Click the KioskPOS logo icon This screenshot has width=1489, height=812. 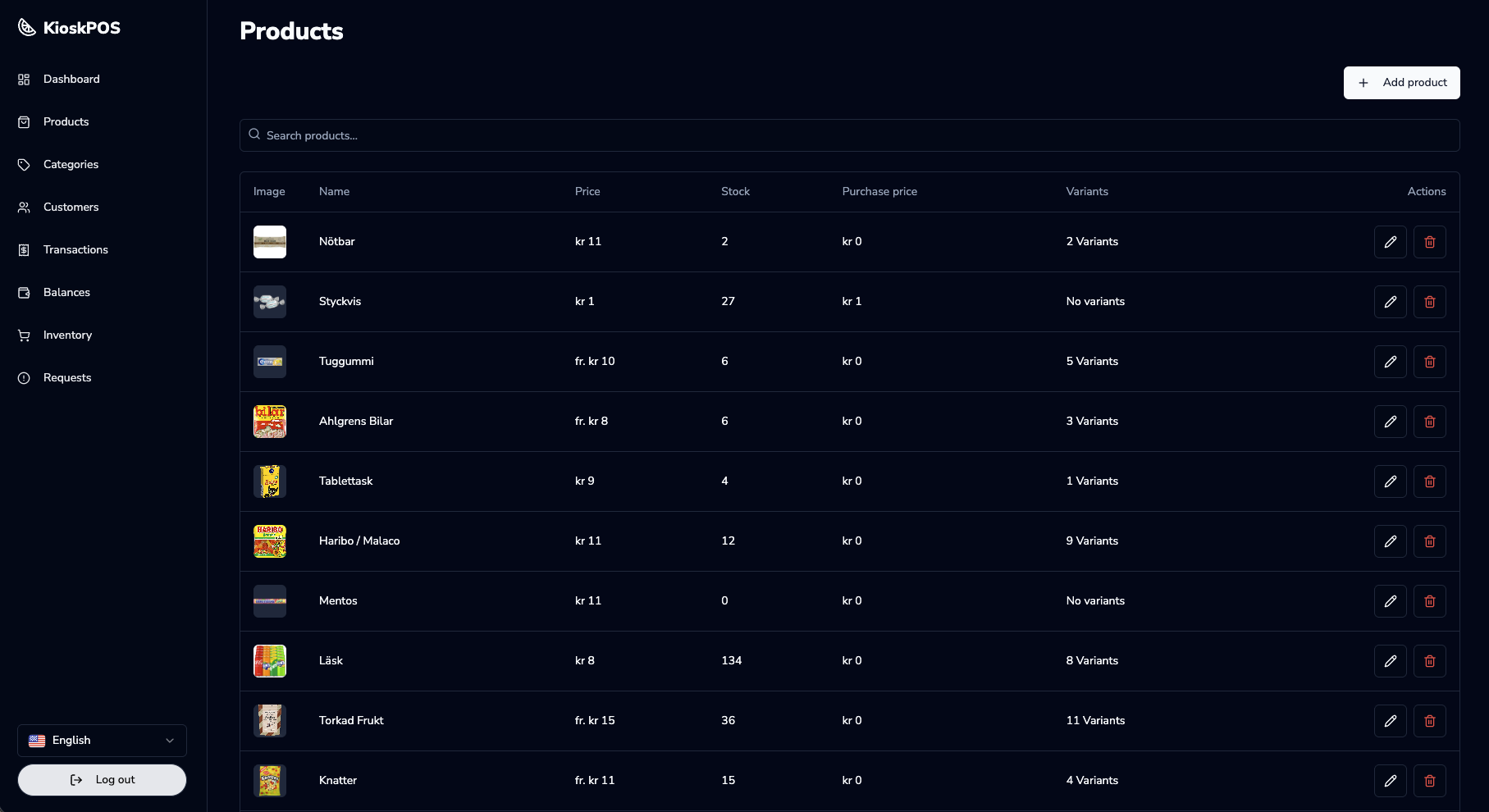27,28
